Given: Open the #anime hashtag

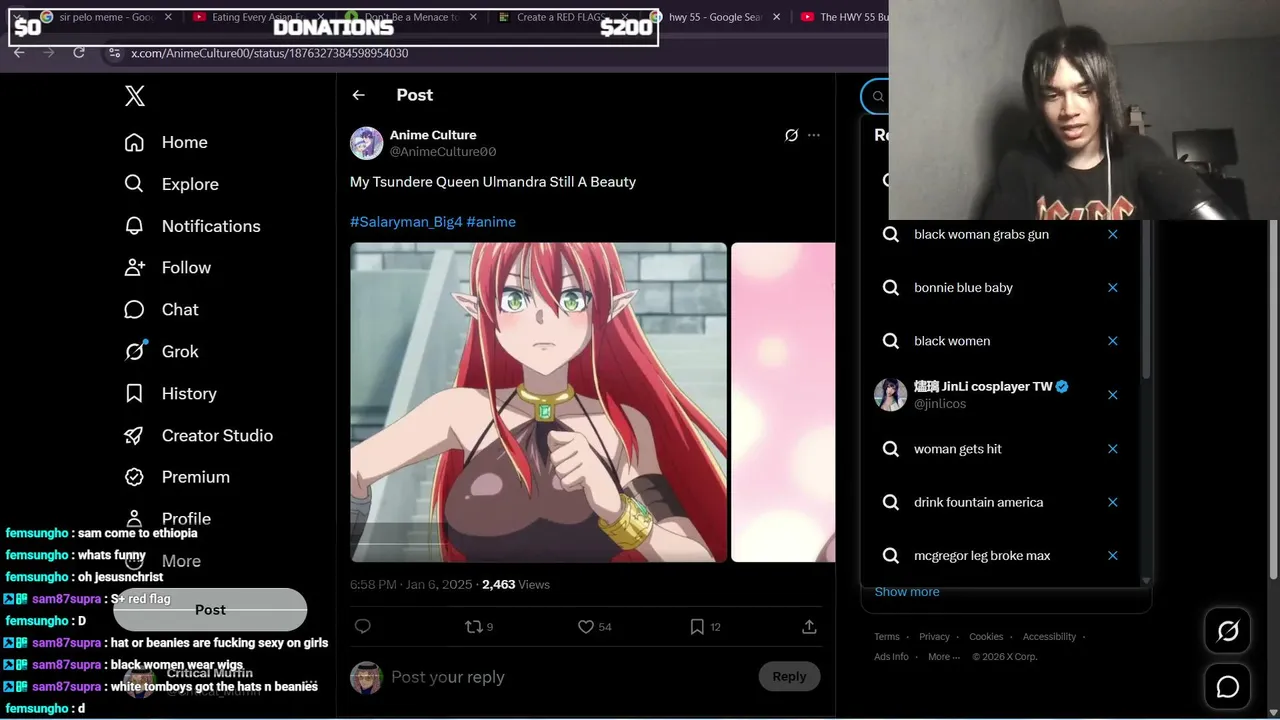Looking at the screenshot, I should pyautogui.click(x=491, y=222).
